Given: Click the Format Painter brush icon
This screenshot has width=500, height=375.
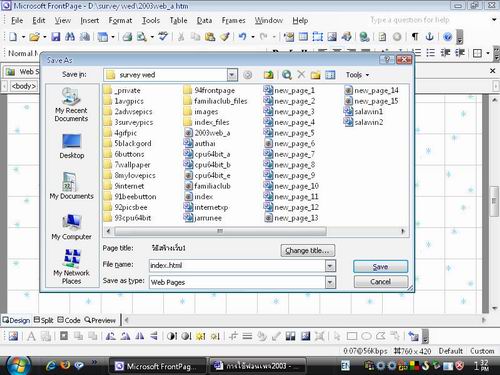Looking at the screenshot, I should 225,37.
